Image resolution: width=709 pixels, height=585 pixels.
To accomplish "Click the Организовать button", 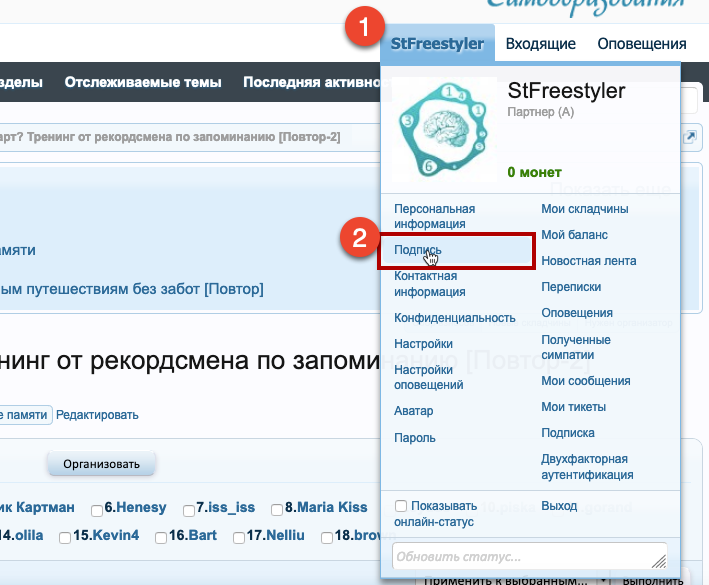I will tap(101, 464).
